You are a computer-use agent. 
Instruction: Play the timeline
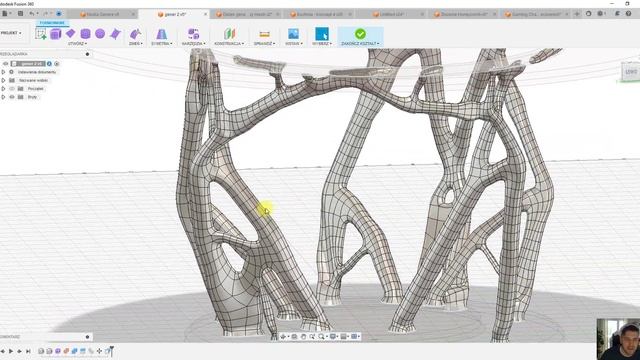(x=11, y=351)
